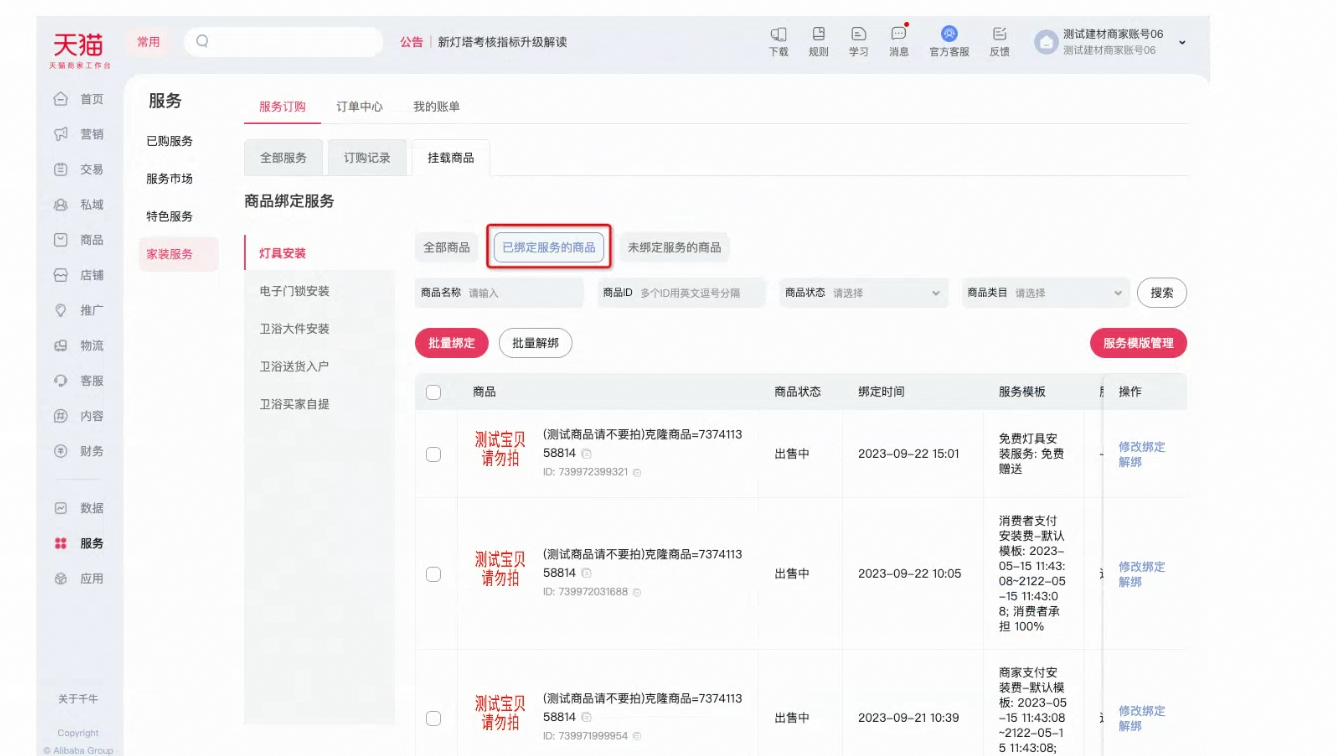Click the 搜索 button

coord(1162,293)
